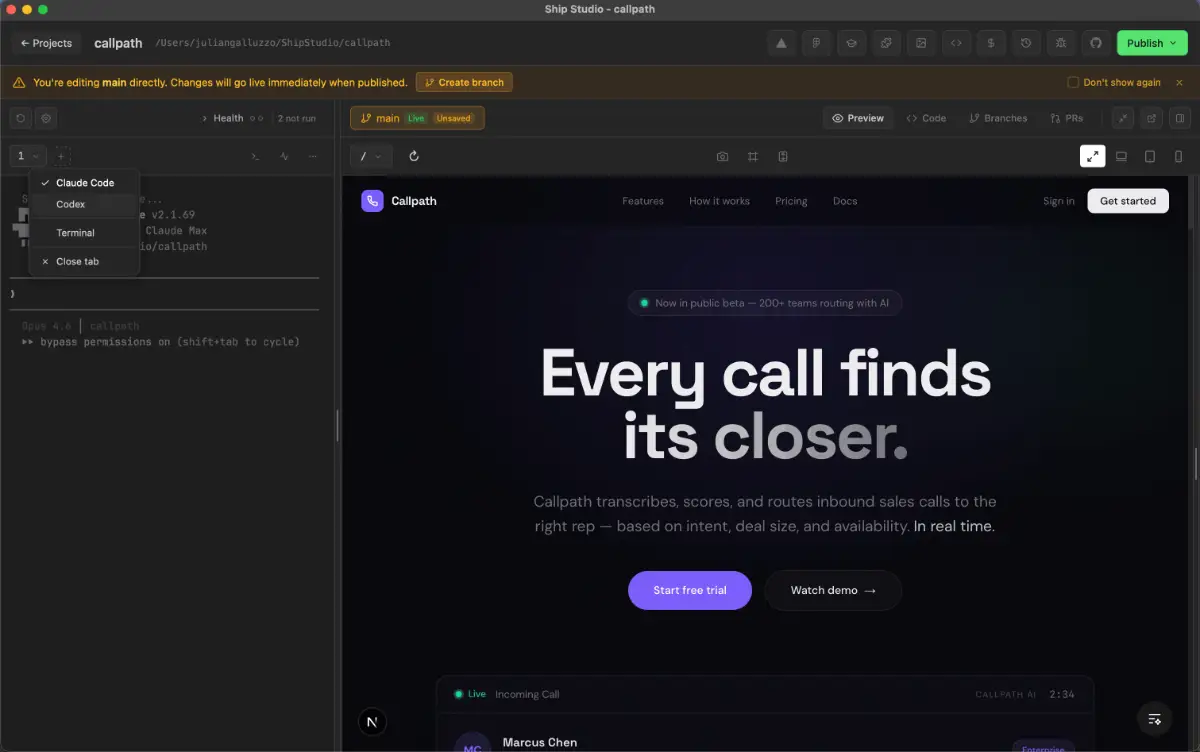This screenshot has height=752, width=1200.
Task: Click the device icon right of the crop icon
Action: (783, 156)
